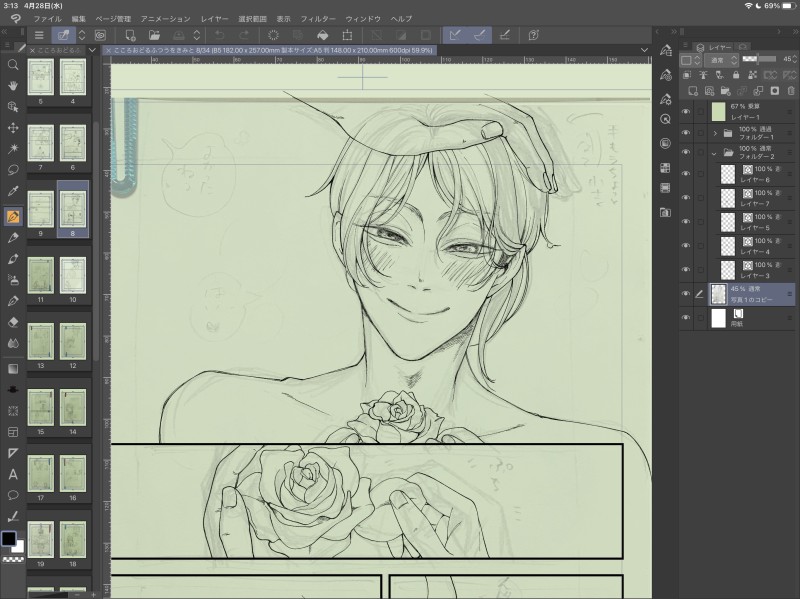Viewport: 800px width, 599px height.
Task: Click the Create layer mask icon
Action: (x=775, y=91)
